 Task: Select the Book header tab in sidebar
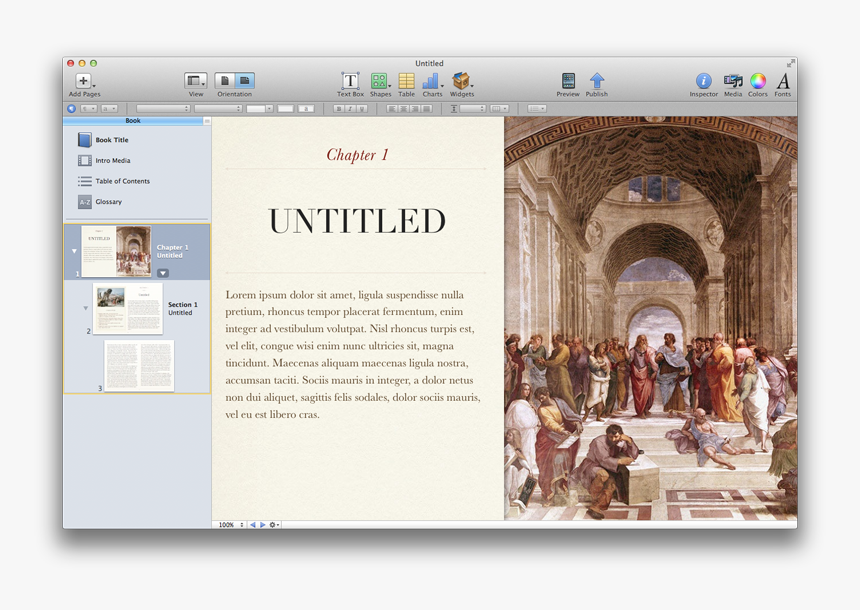click(x=133, y=121)
